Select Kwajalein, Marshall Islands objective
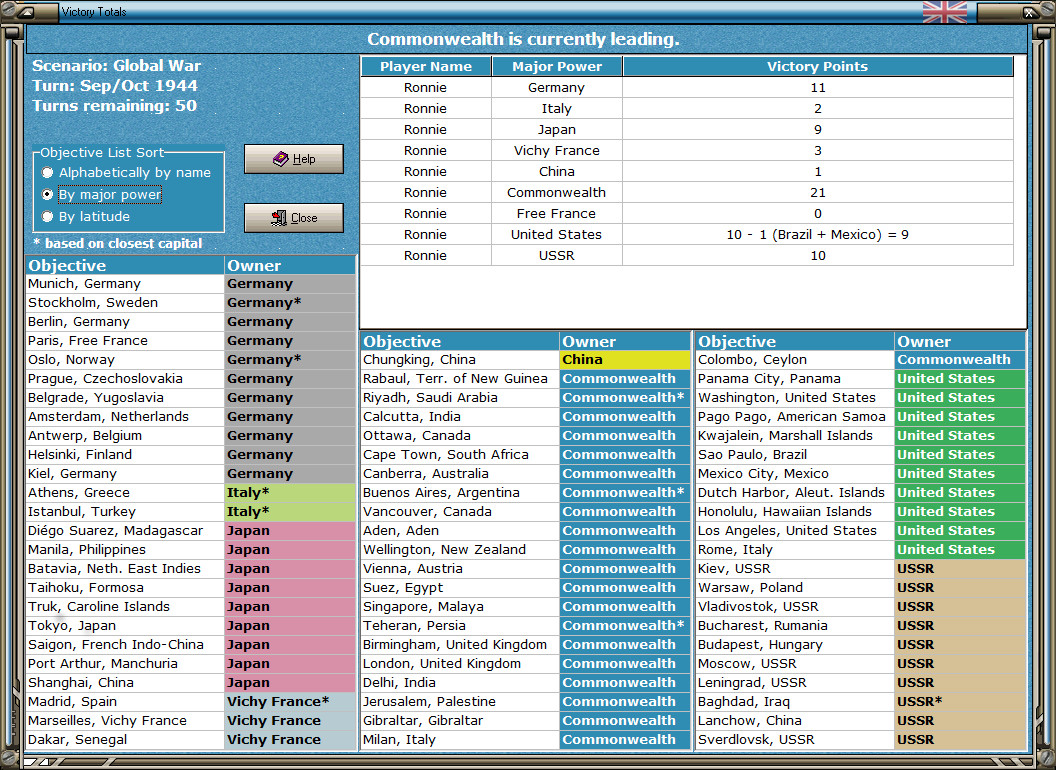The height and width of the screenshot is (770, 1056). point(795,436)
